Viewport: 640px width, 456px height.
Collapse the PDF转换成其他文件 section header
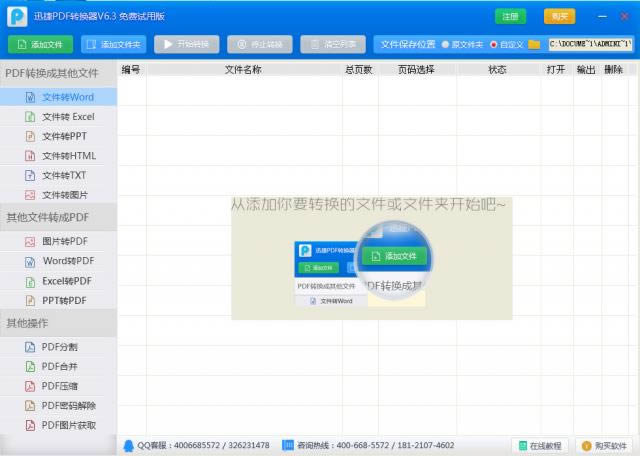58,73
